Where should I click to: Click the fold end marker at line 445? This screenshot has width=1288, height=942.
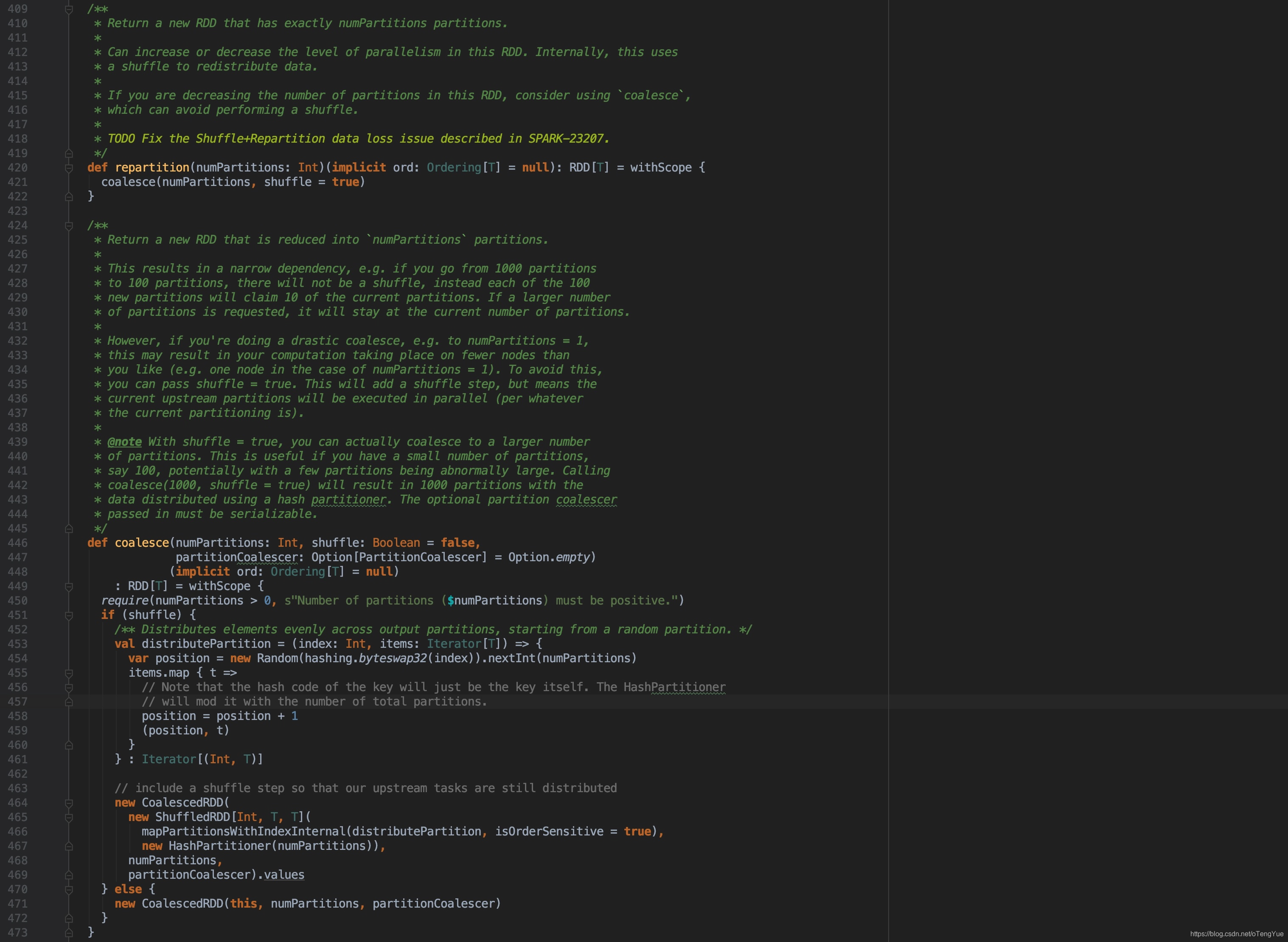(68, 529)
